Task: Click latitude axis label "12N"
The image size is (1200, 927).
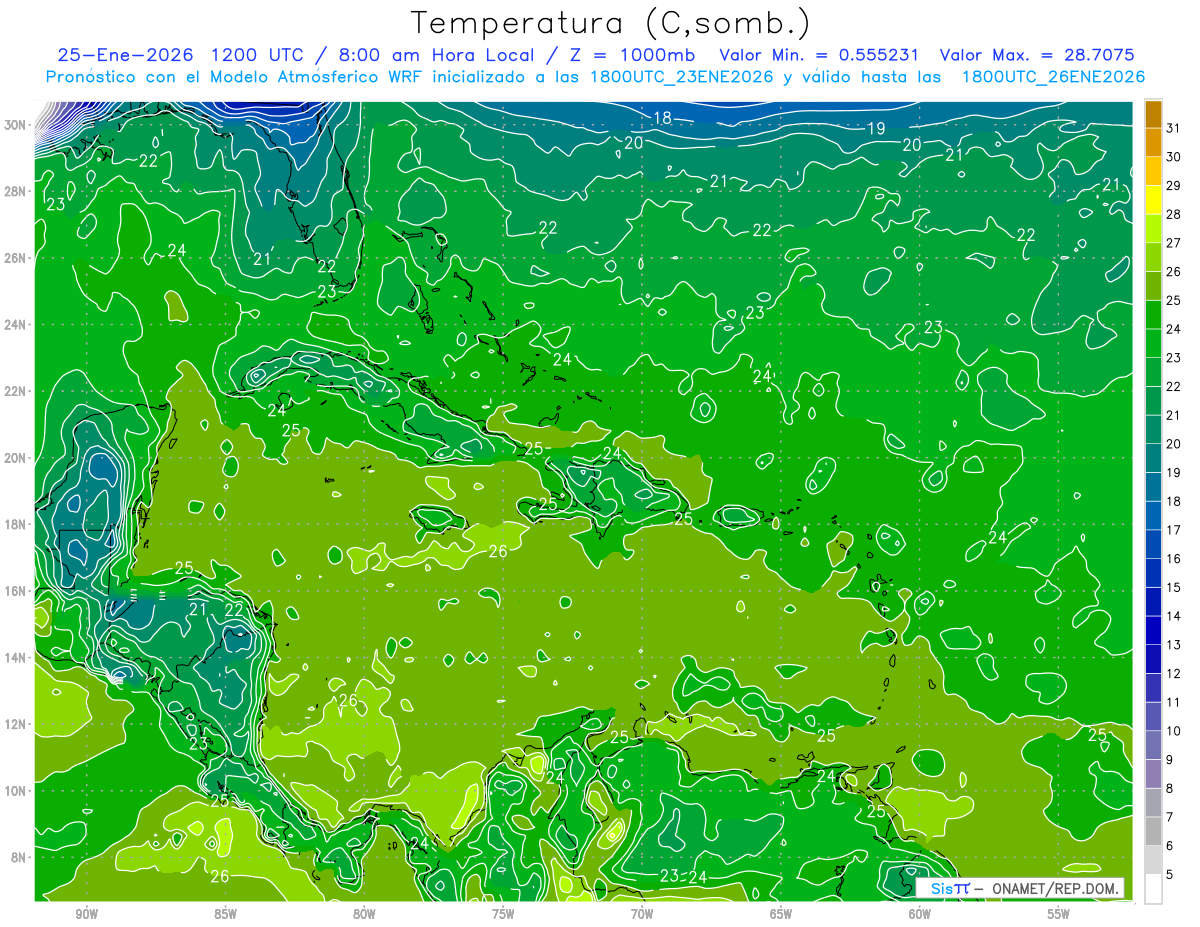Action: [16, 724]
